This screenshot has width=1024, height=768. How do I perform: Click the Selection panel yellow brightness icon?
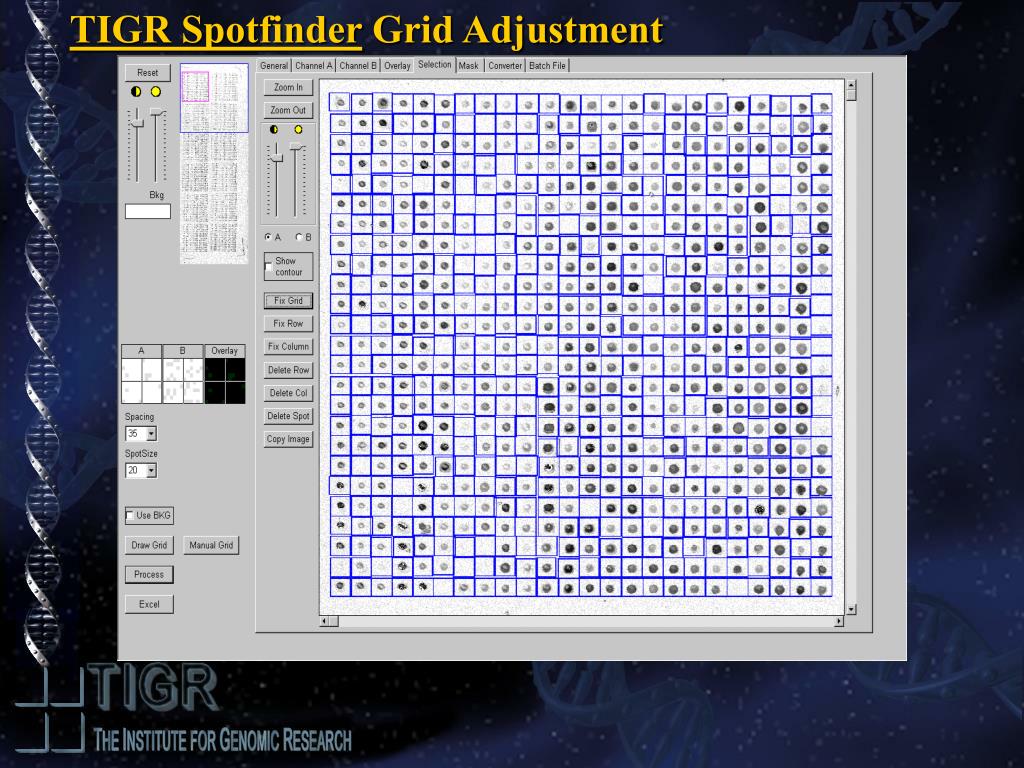298,130
